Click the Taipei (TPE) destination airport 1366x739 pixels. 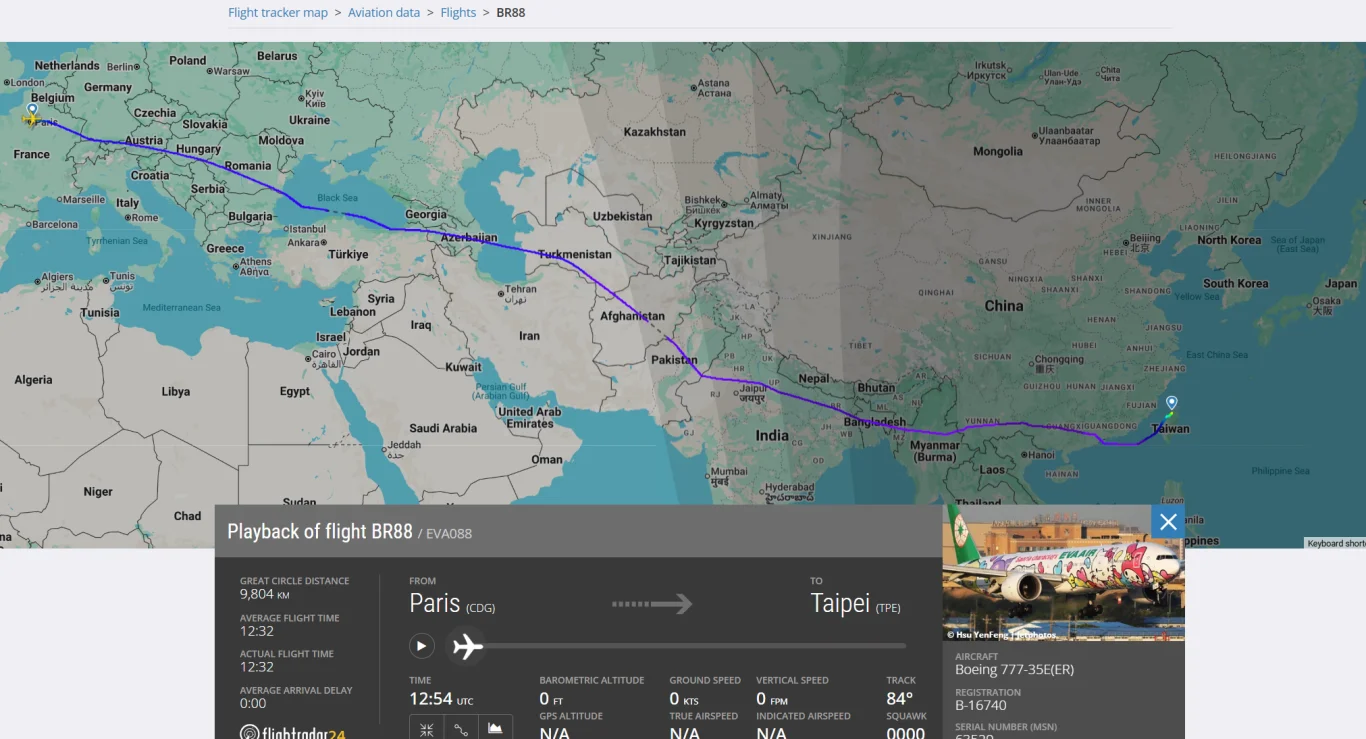tap(858, 604)
